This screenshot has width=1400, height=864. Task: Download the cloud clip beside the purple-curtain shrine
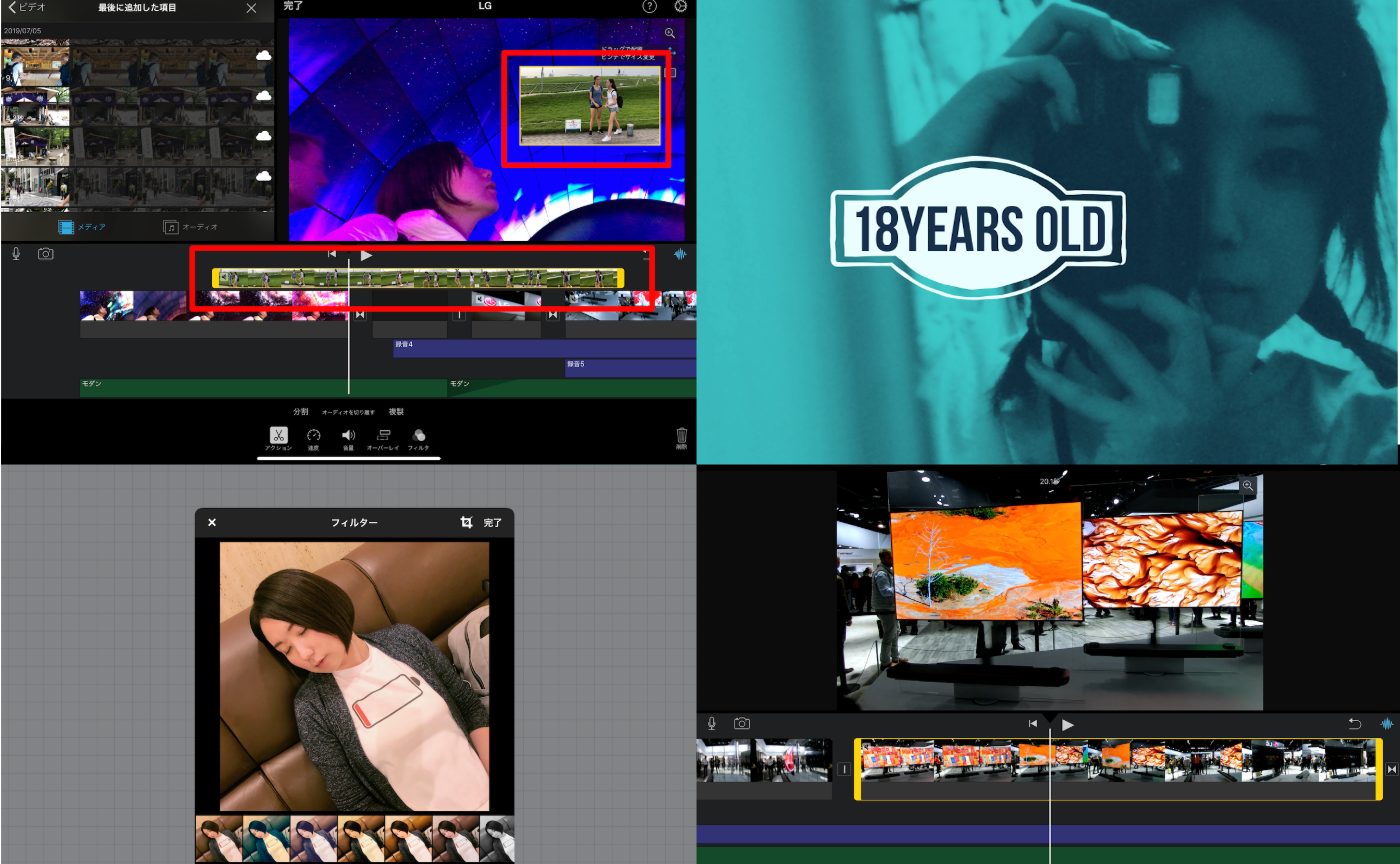pyautogui.click(x=264, y=95)
